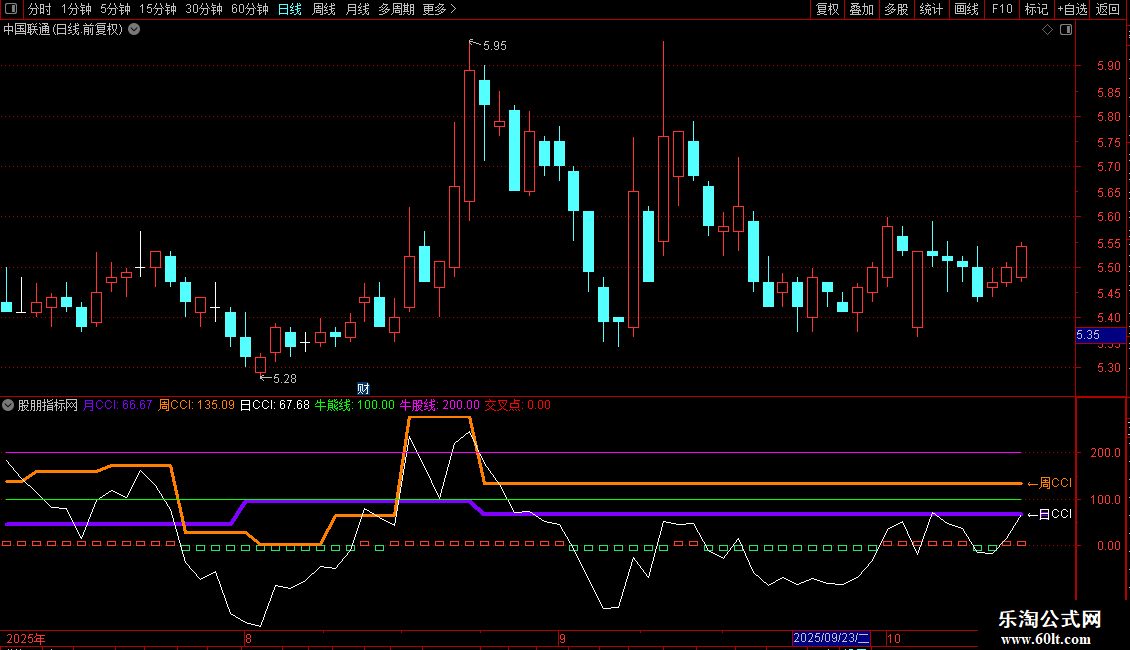Screen dimensions: 1130x650
Task: Click the 牛熊线: 100.00 value
Action: 355,405
